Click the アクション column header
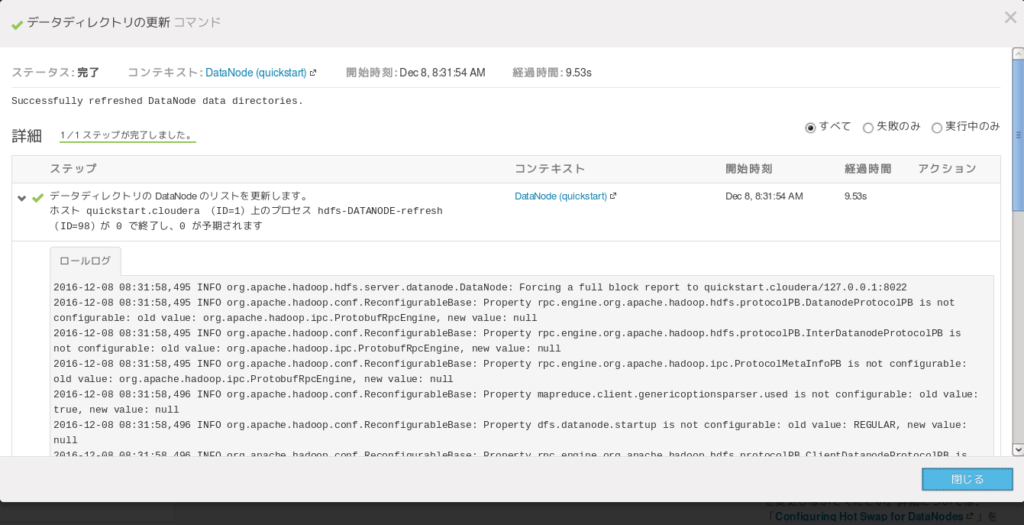1024x525 pixels. pos(947,168)
